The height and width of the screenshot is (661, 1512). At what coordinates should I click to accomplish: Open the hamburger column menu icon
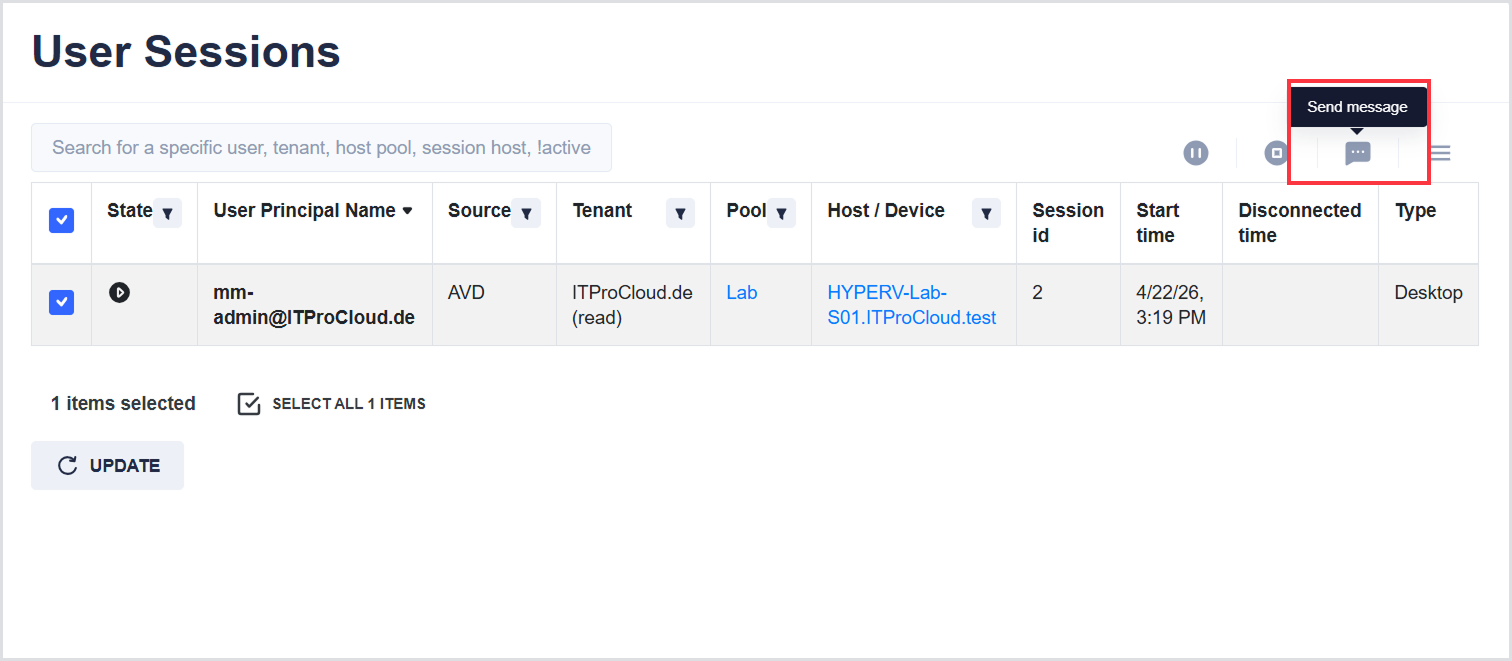point(1440,153)
